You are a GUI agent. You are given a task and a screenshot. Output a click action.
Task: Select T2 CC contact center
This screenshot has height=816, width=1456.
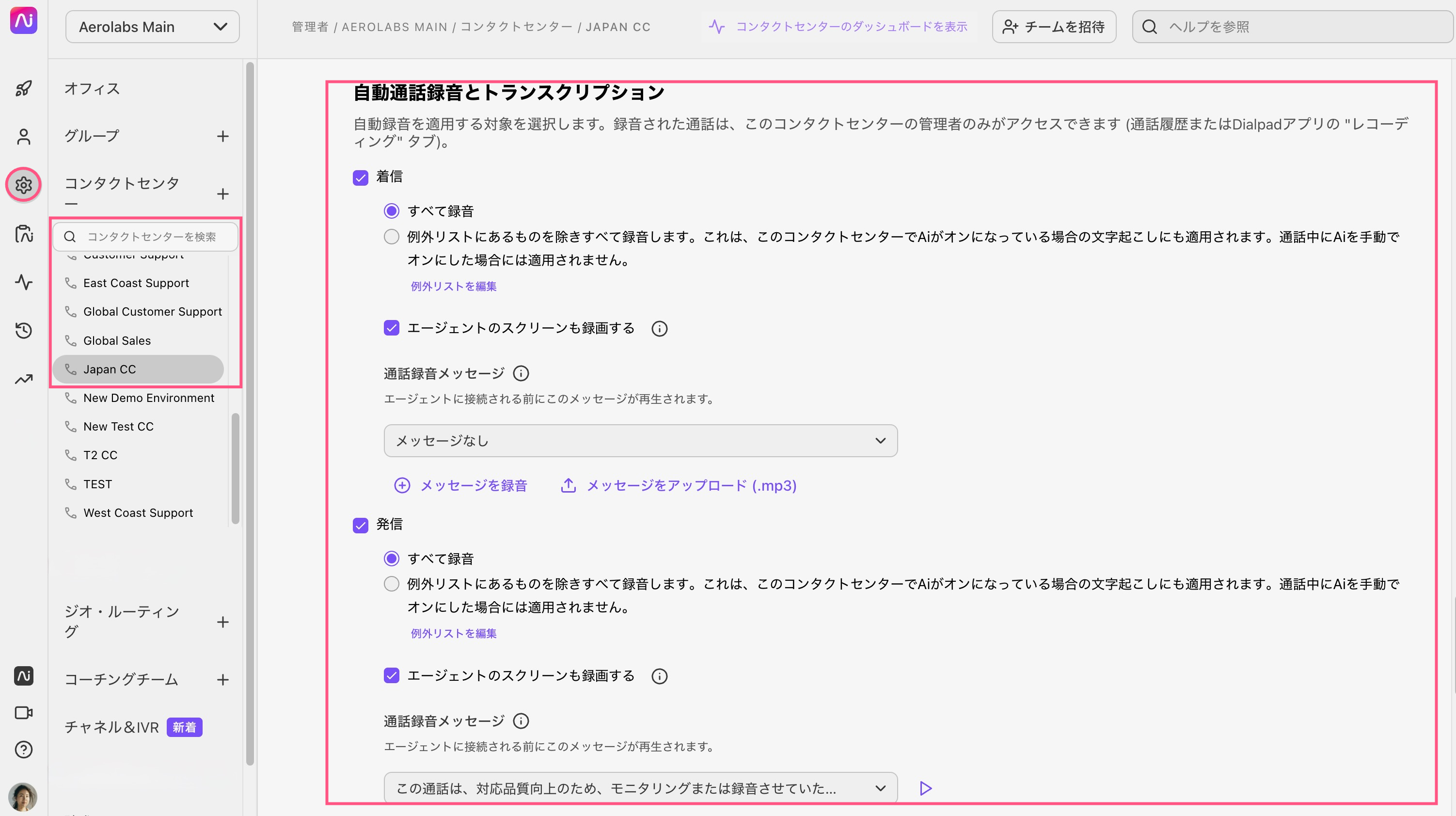(101, 455)
